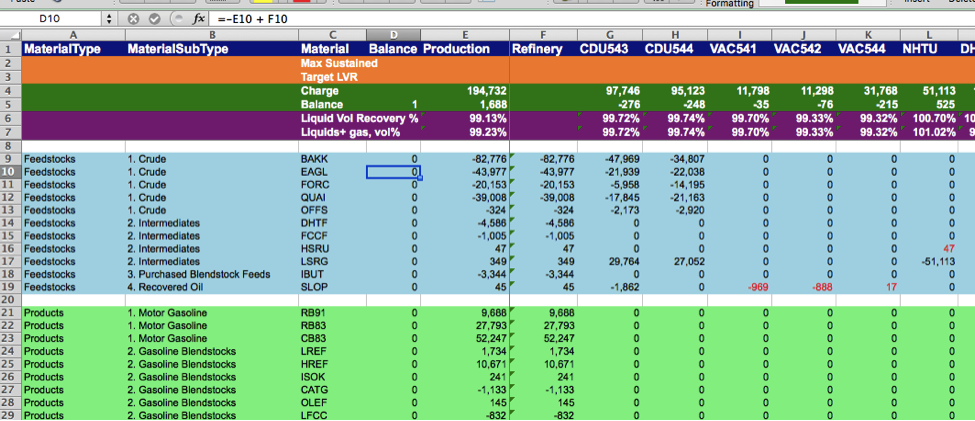Open the fx insert function button
This screenshot has width=975, height=421.
pos(198,19)
